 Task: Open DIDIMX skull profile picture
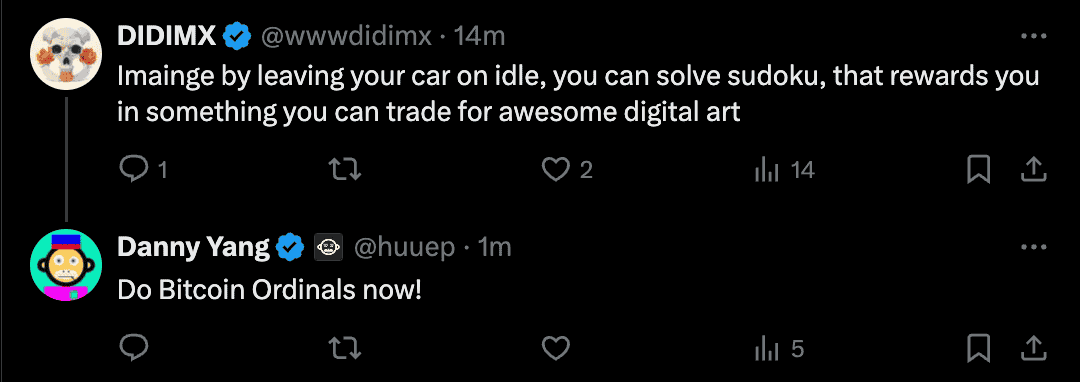pos(67,54)
